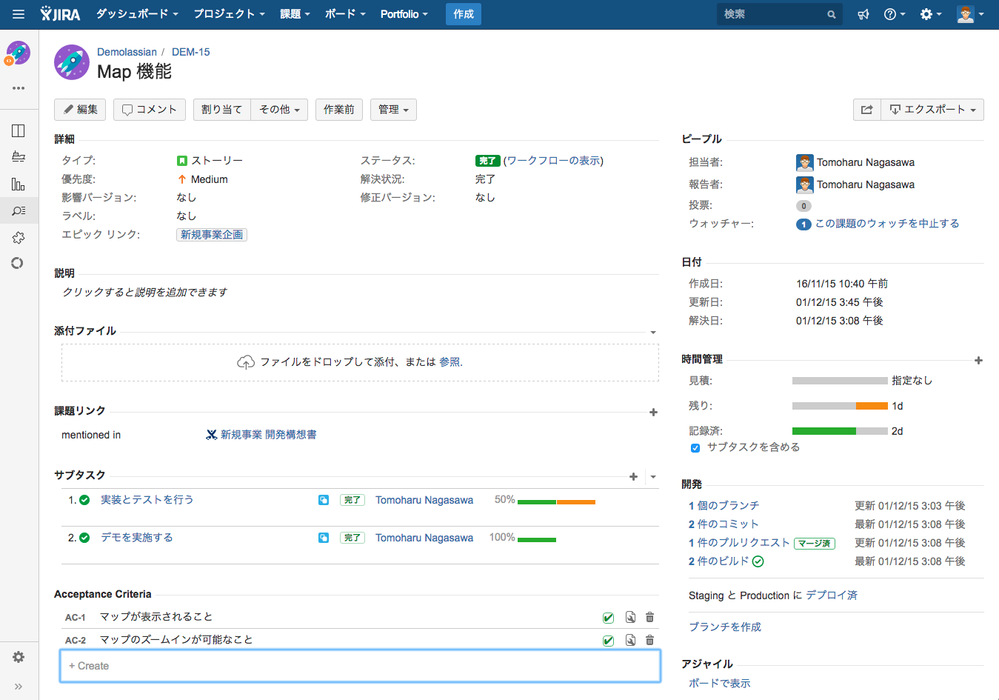Image resolution: width=999 pixels, height=700 pixels.
Task: Open subtask デモを実施する
Action: [137, 538]
